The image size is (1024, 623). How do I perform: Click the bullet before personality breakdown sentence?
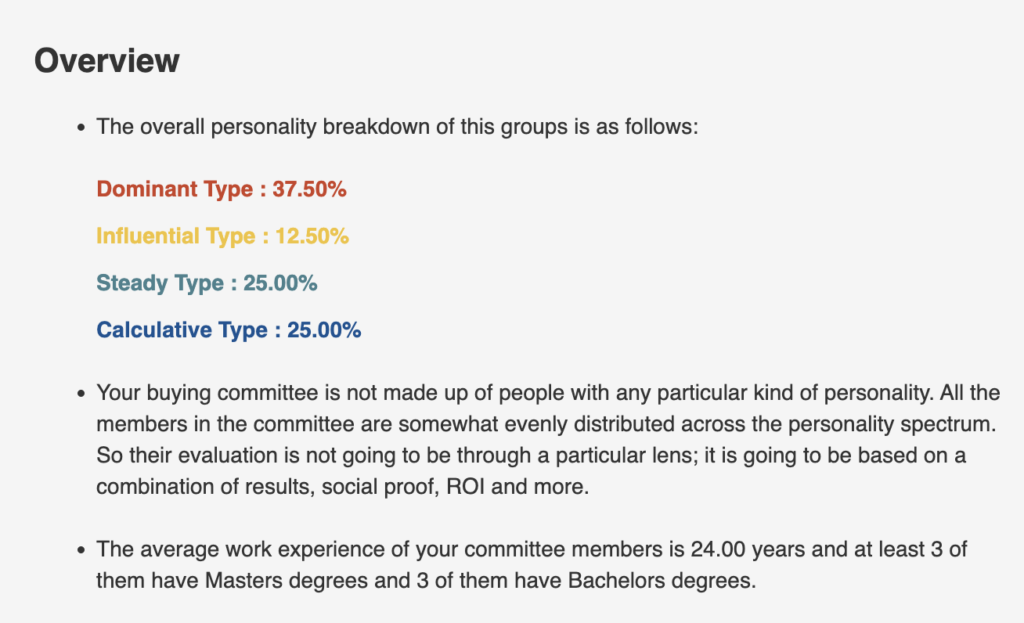coord(81,127)
